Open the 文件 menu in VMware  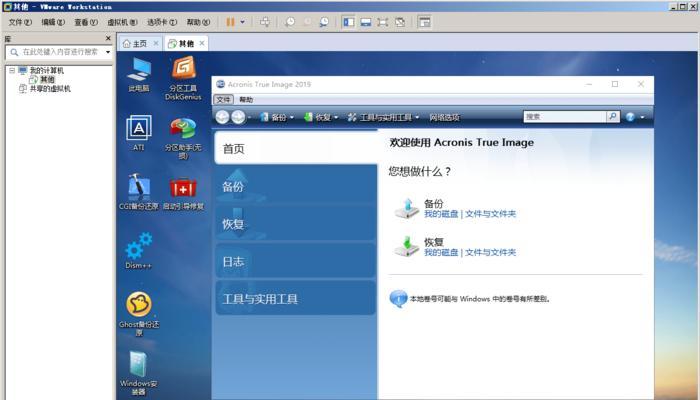20,22
